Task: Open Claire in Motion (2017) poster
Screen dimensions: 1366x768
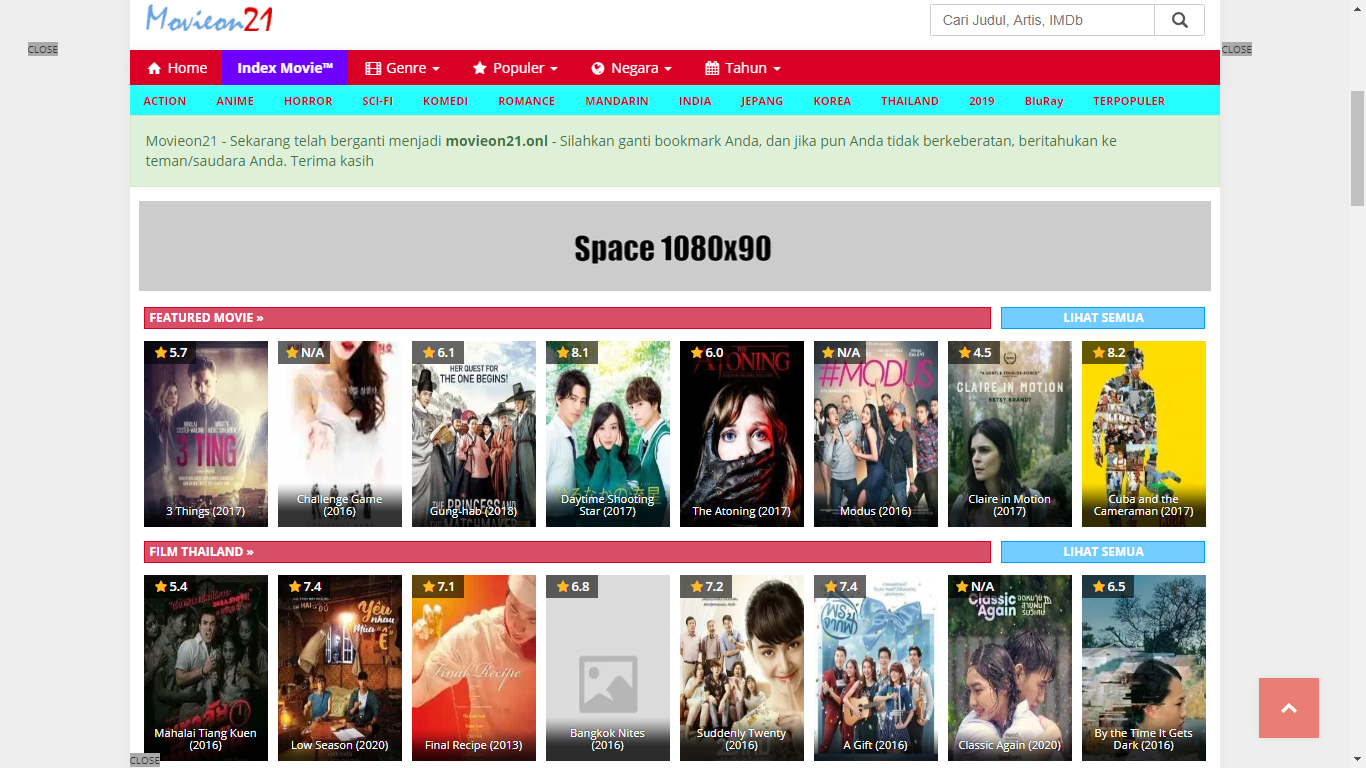Action: click(x=1010, y=434)
